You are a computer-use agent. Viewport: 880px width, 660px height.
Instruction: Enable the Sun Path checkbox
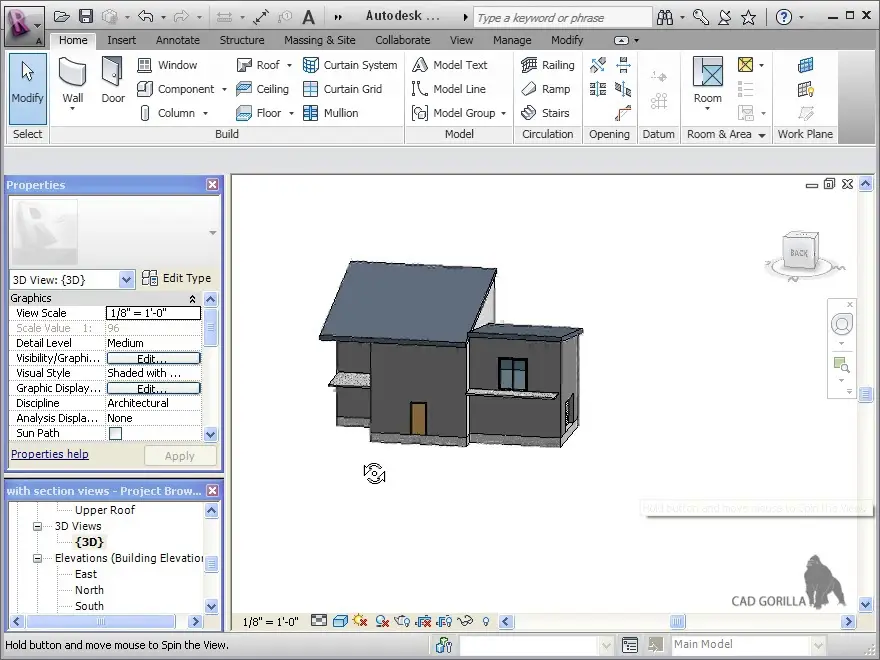tap(115, 433)
